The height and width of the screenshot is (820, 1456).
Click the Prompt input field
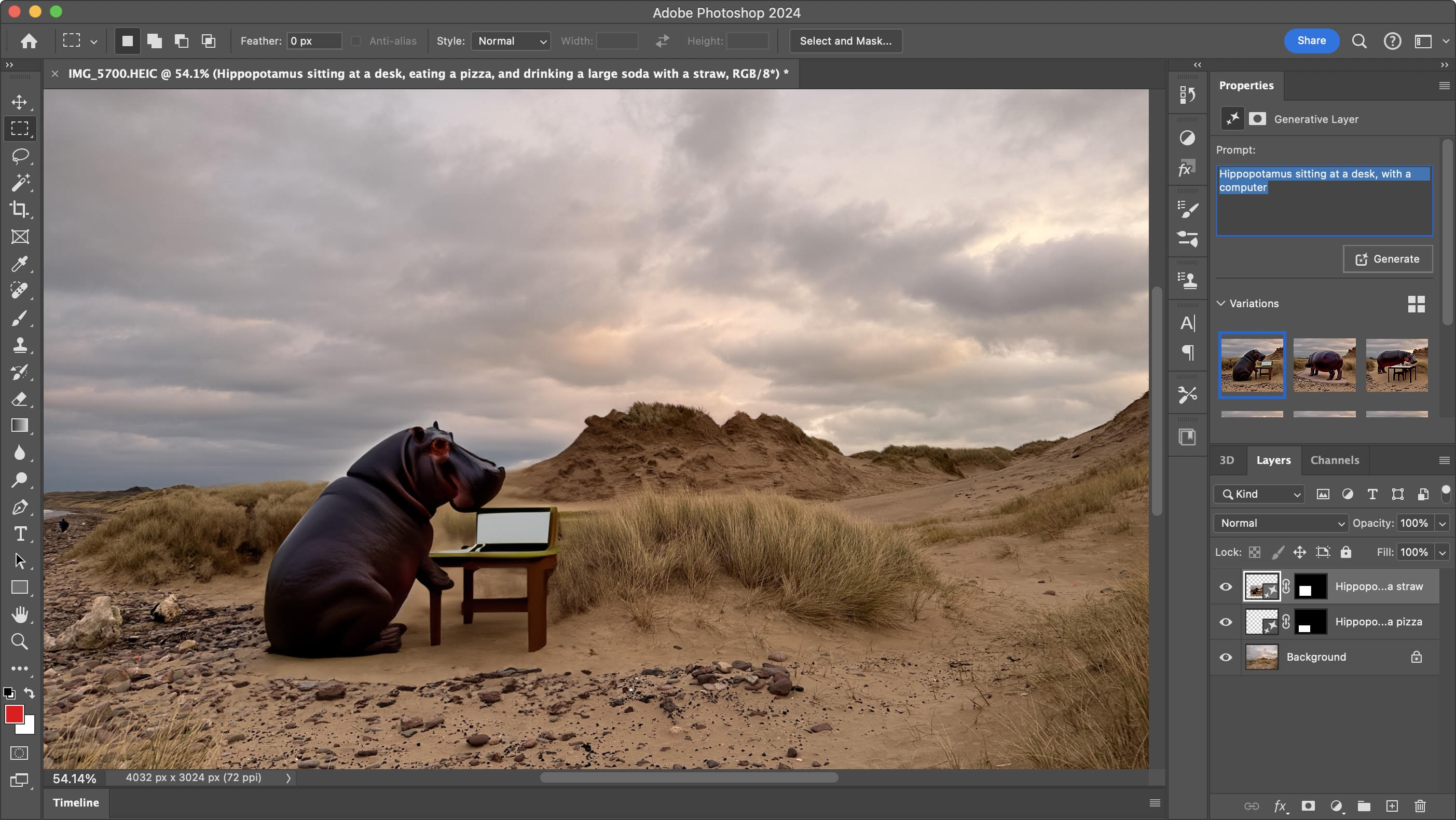[1323, 199]
